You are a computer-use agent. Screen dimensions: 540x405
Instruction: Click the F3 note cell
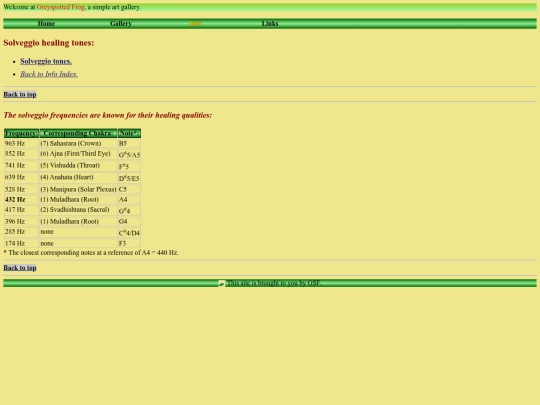(129, 243)
